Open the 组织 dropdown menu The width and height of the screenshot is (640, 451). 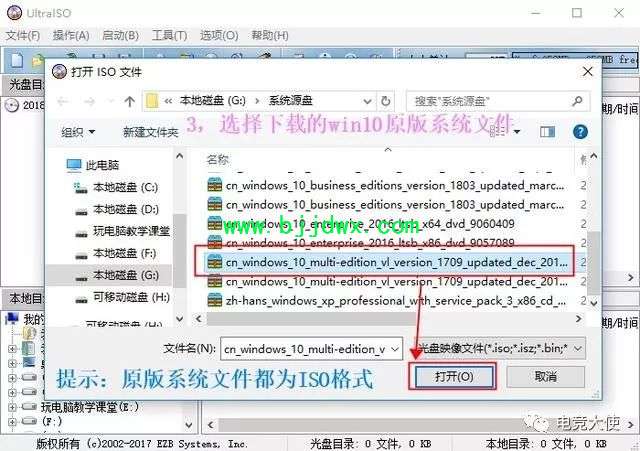pyautogui.click(x=78, y=132)
